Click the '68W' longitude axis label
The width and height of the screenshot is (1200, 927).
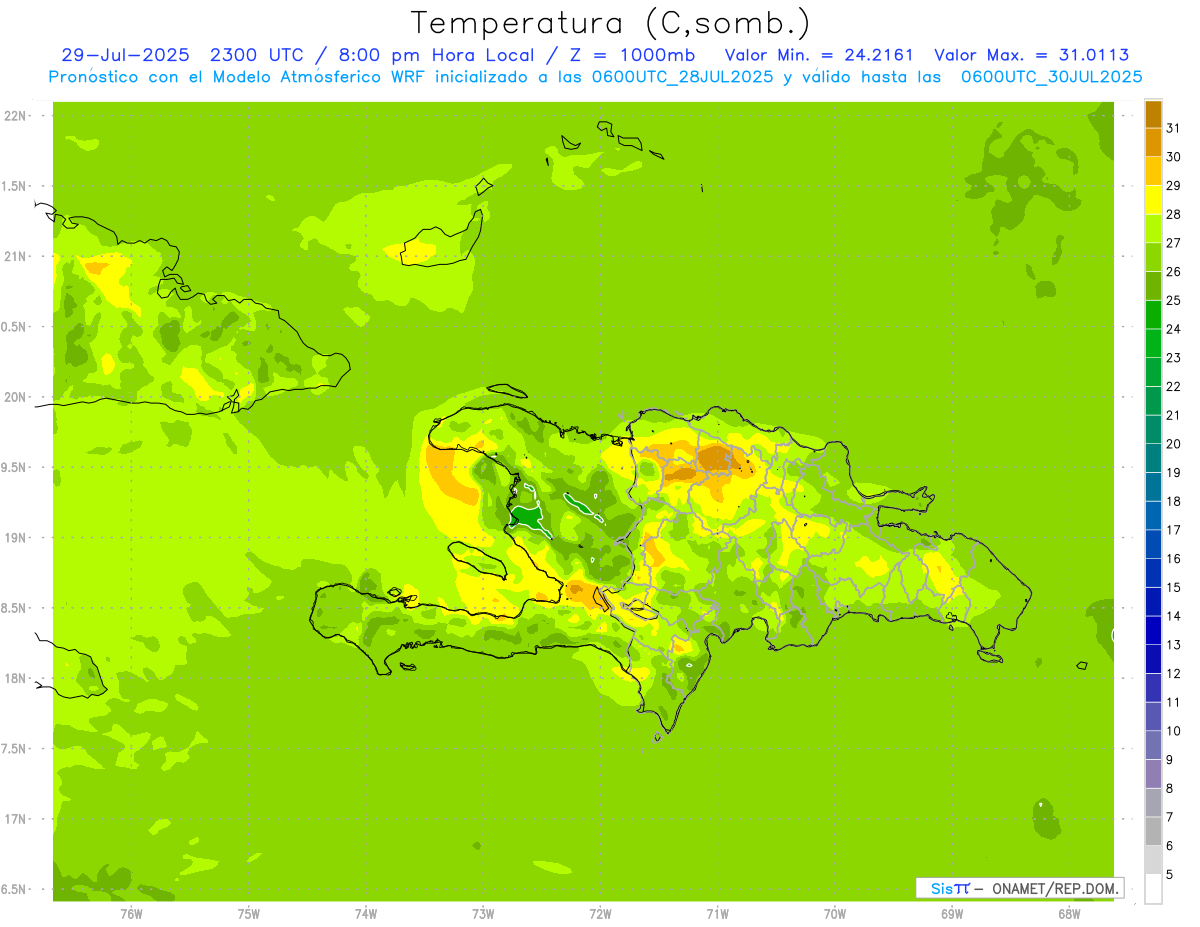1069,914
